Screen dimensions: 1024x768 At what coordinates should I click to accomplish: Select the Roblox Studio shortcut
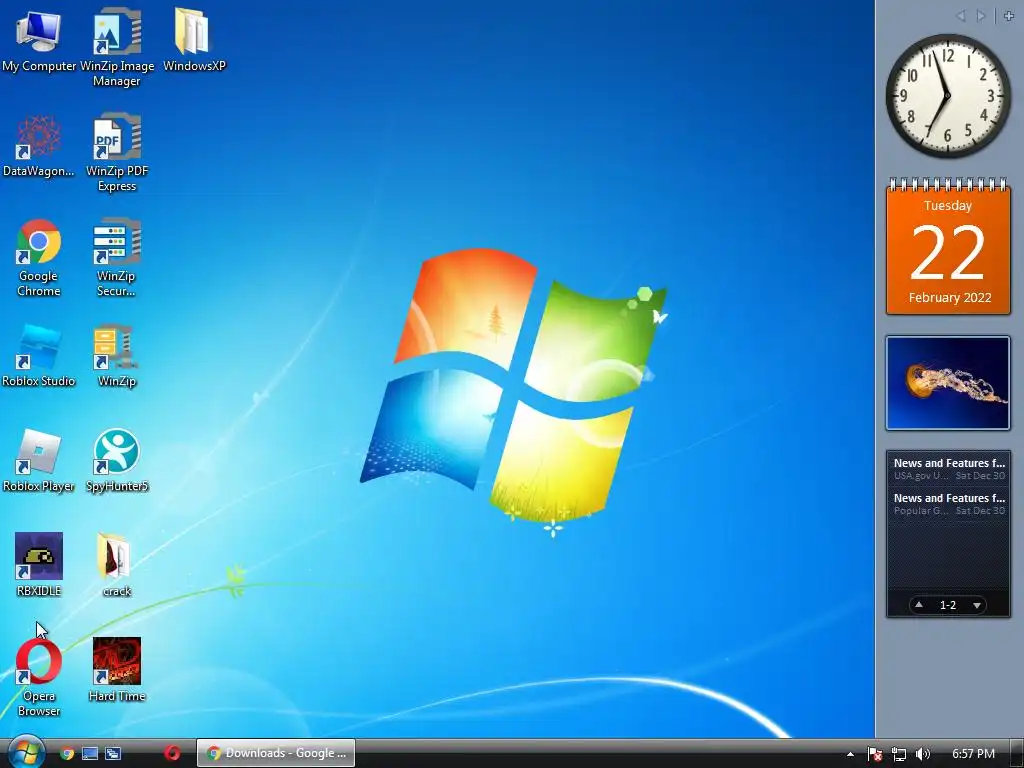pos(39,356)
